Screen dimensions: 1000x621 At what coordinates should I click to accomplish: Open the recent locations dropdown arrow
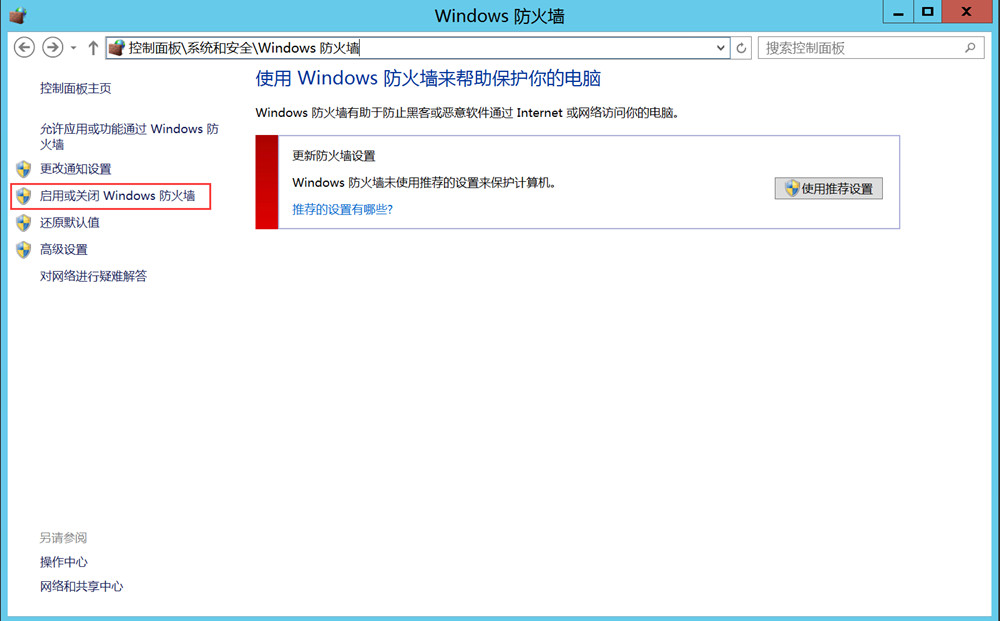click(x=74, y=48)
